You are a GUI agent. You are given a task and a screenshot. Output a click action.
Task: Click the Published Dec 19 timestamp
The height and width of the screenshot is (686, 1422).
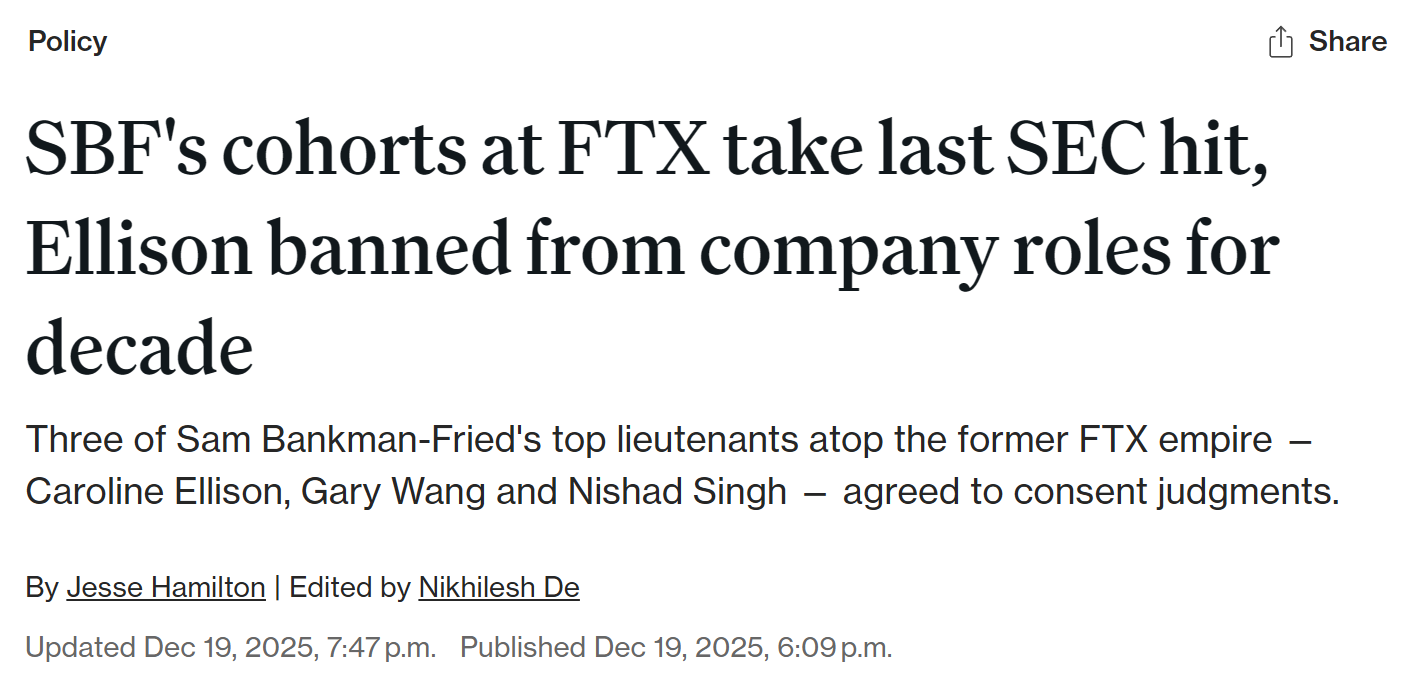click(676, 647)
